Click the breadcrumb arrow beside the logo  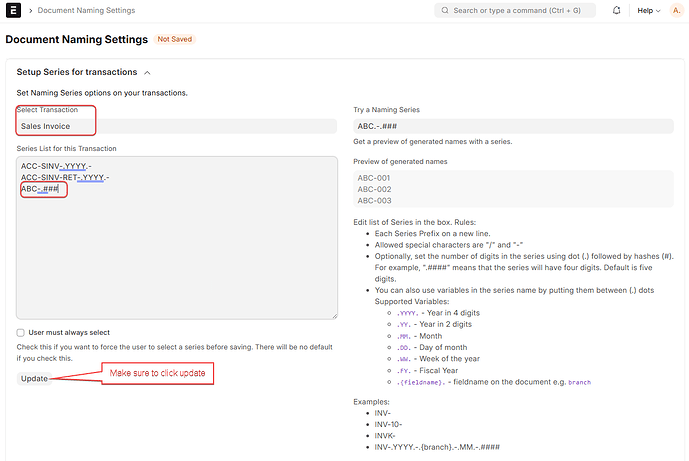(x=32, y=11)
